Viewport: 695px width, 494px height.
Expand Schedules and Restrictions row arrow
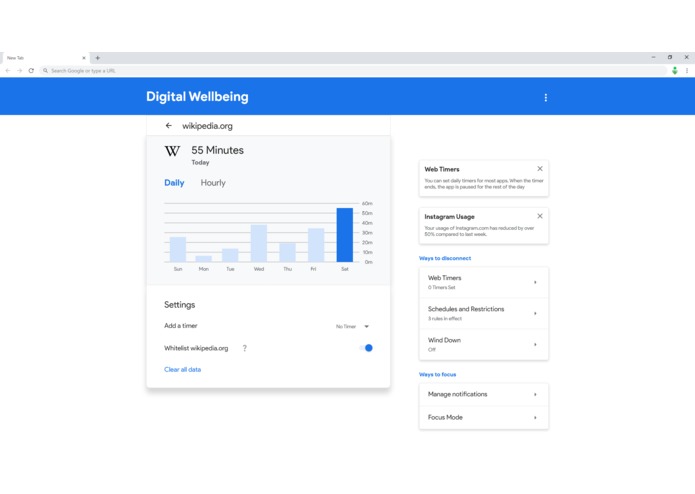pyautogui.click(x=535, y=313)
